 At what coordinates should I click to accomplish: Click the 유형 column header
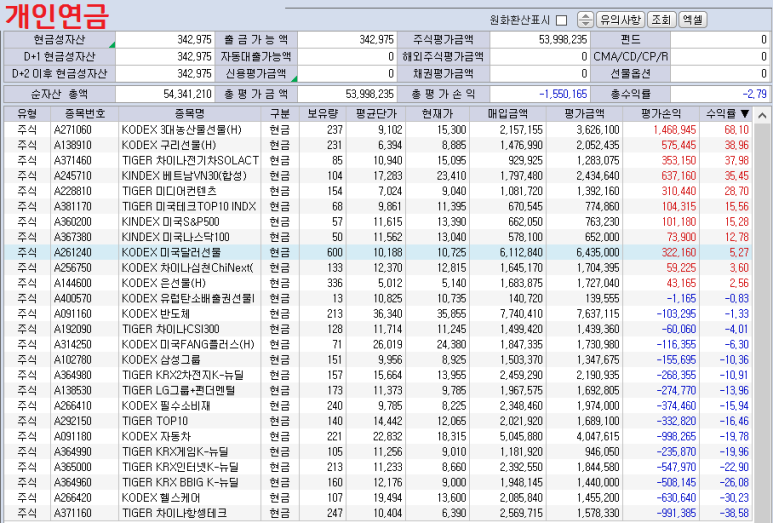click(x=27, y=114)
